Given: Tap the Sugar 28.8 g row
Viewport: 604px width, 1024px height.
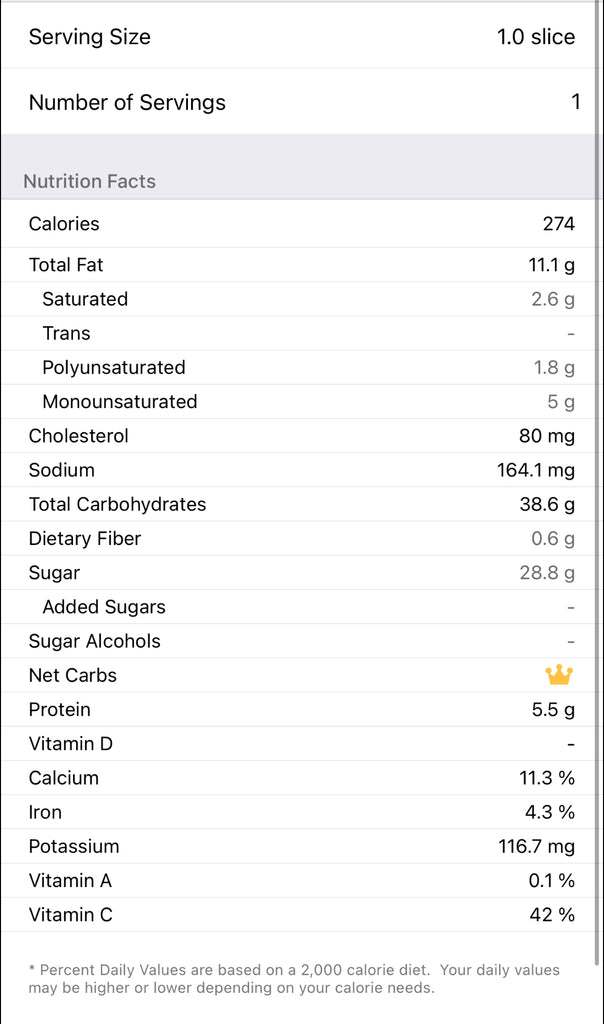Looking at the screenshot, I should coord(300,573).
